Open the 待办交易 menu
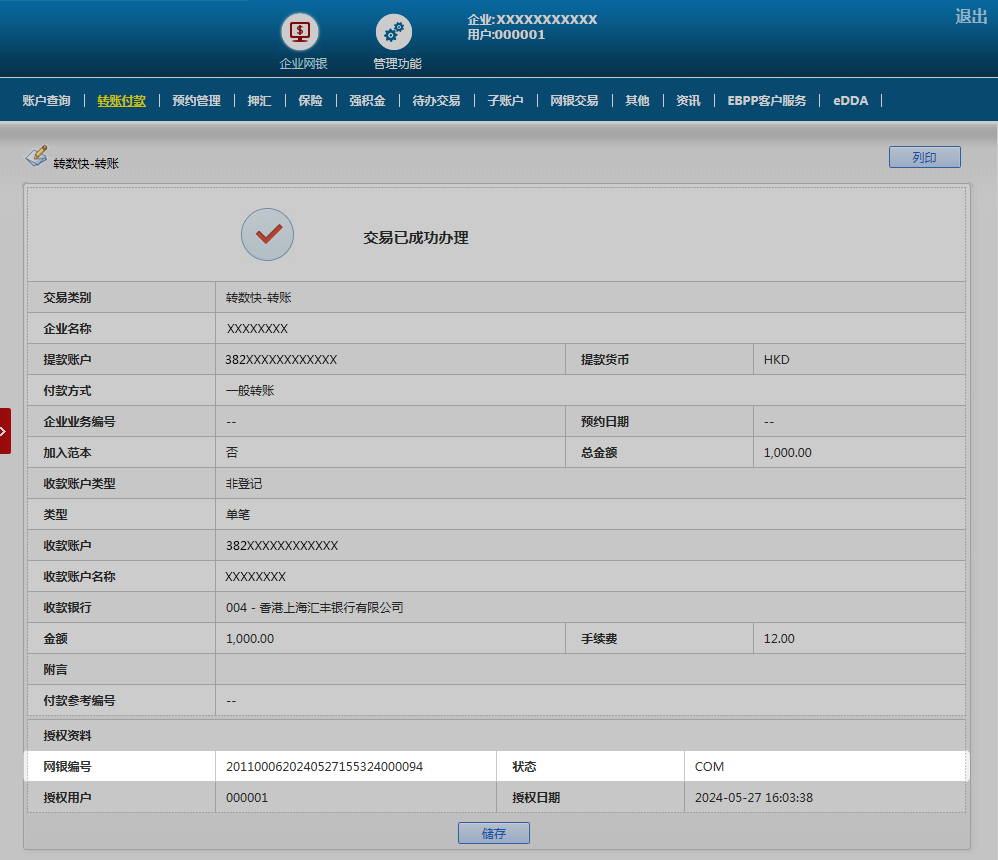The height and width of the screenshot is (860, 998). (x=436, y=101)
